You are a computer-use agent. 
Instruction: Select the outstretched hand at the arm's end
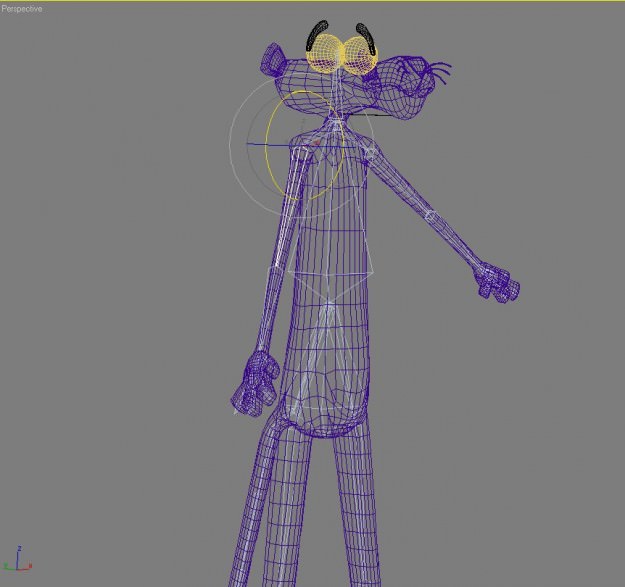(x=497, y=282)
